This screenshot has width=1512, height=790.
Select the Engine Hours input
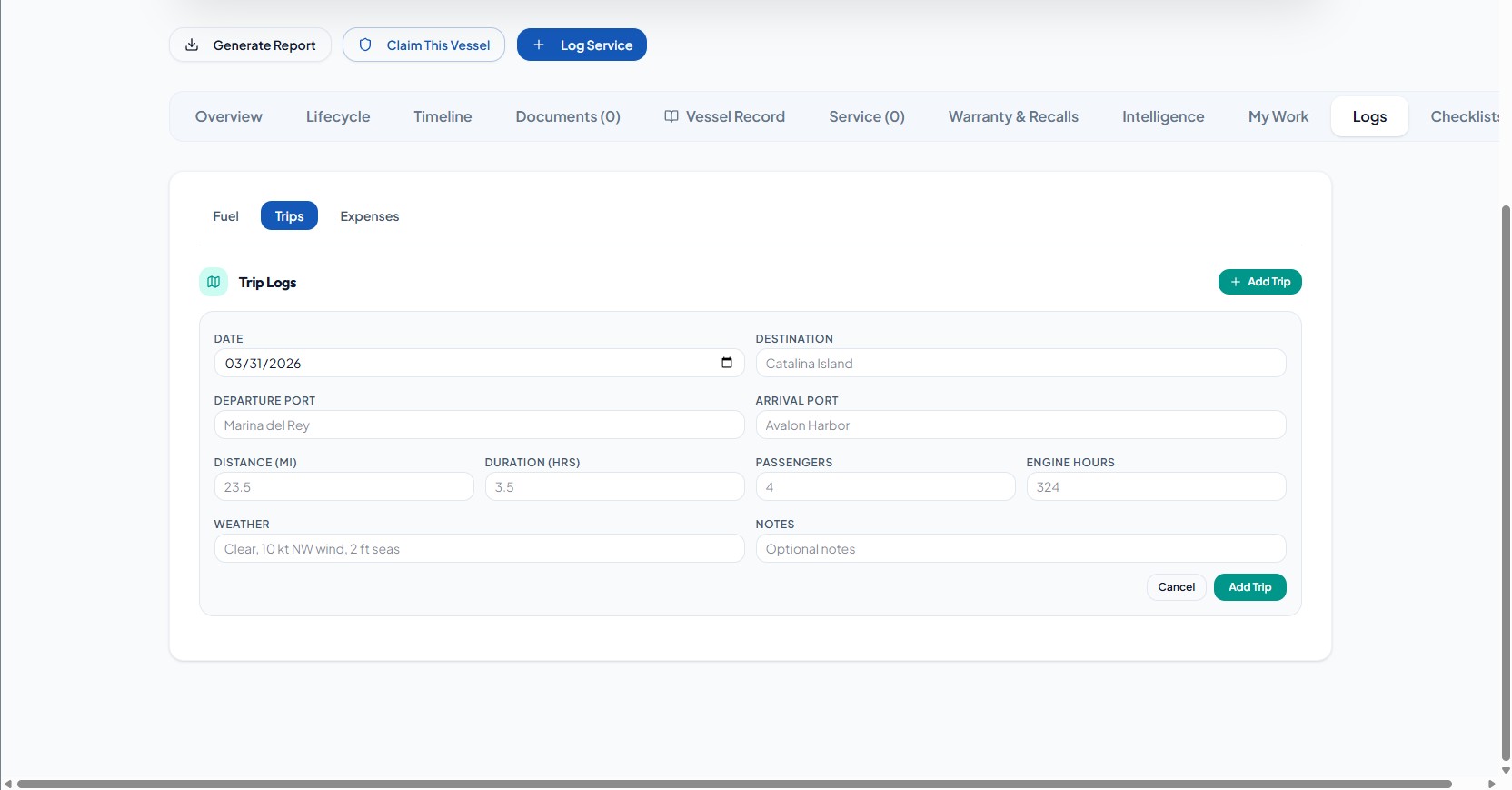1155,487
